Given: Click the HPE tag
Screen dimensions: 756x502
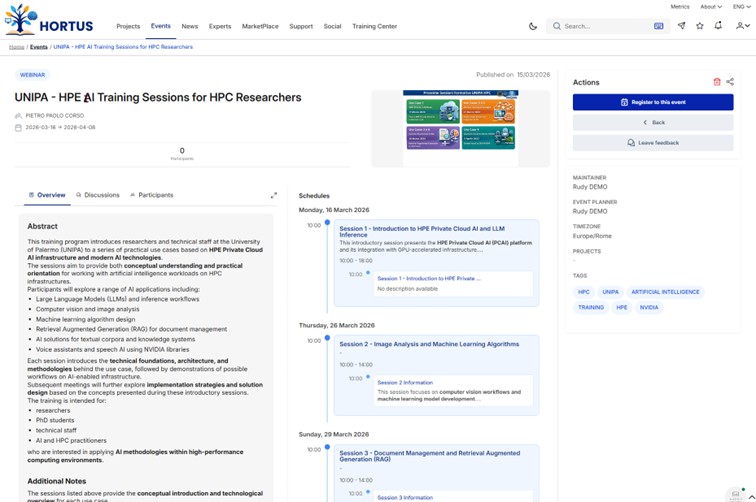Looking at the screenshot, I should point(621,307).
